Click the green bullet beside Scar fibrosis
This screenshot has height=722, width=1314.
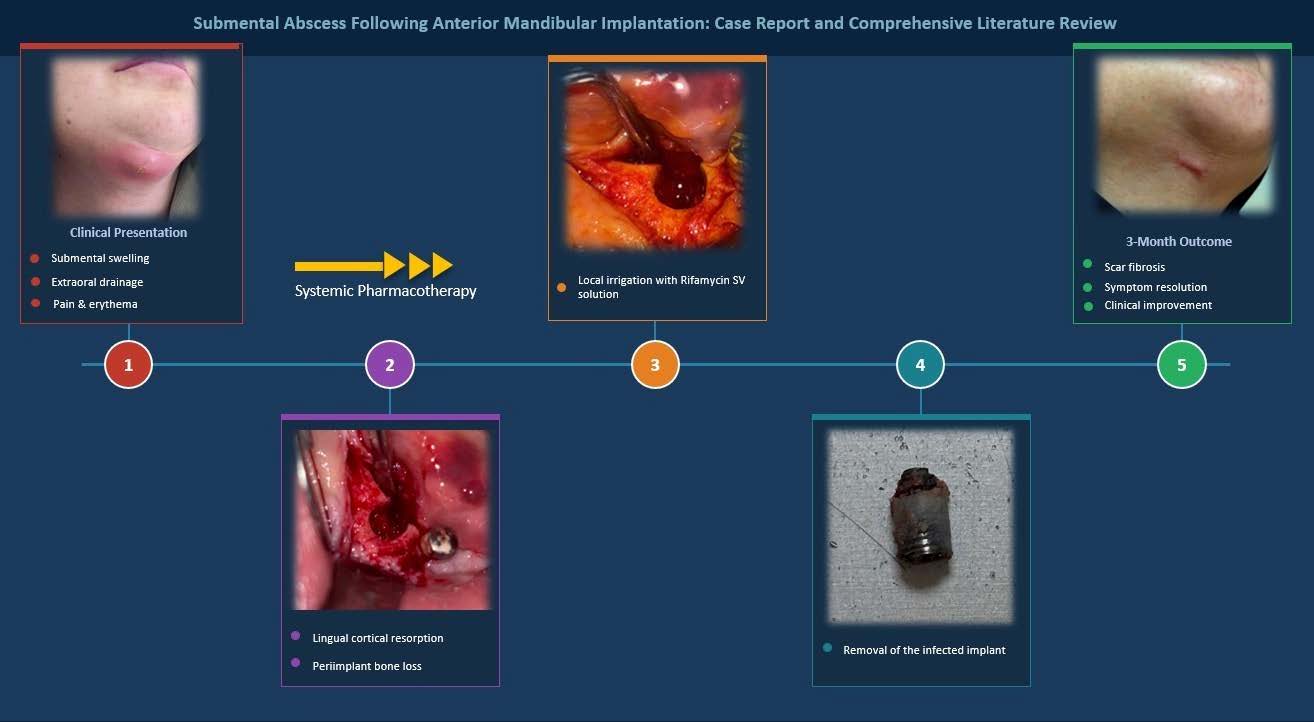1088,264
